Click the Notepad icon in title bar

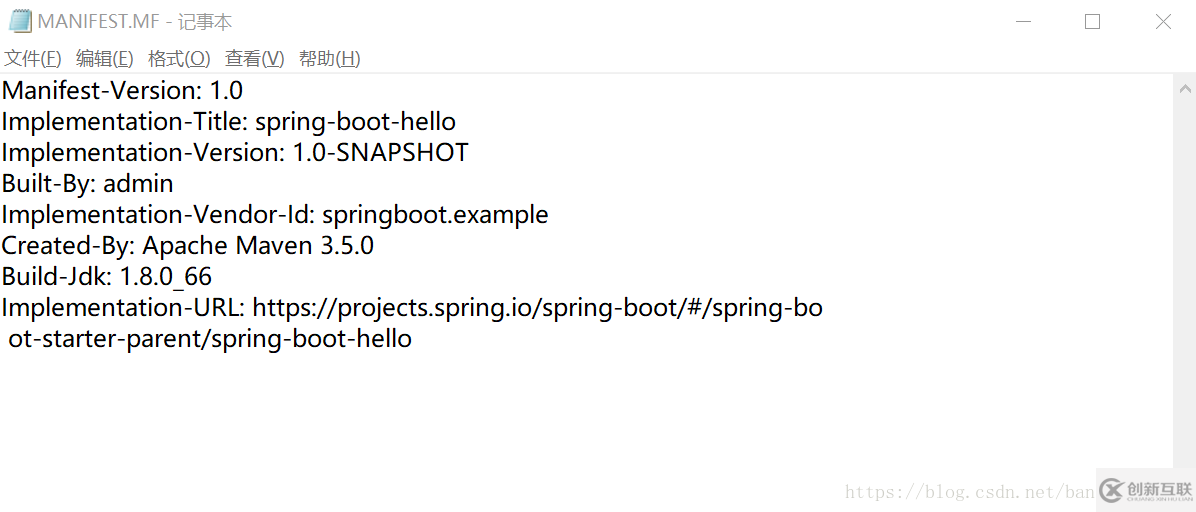[x=20, y=21]
